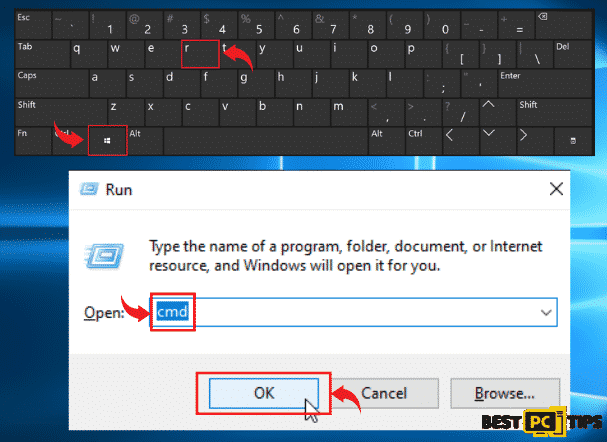Click the OK button

(264, 393)
